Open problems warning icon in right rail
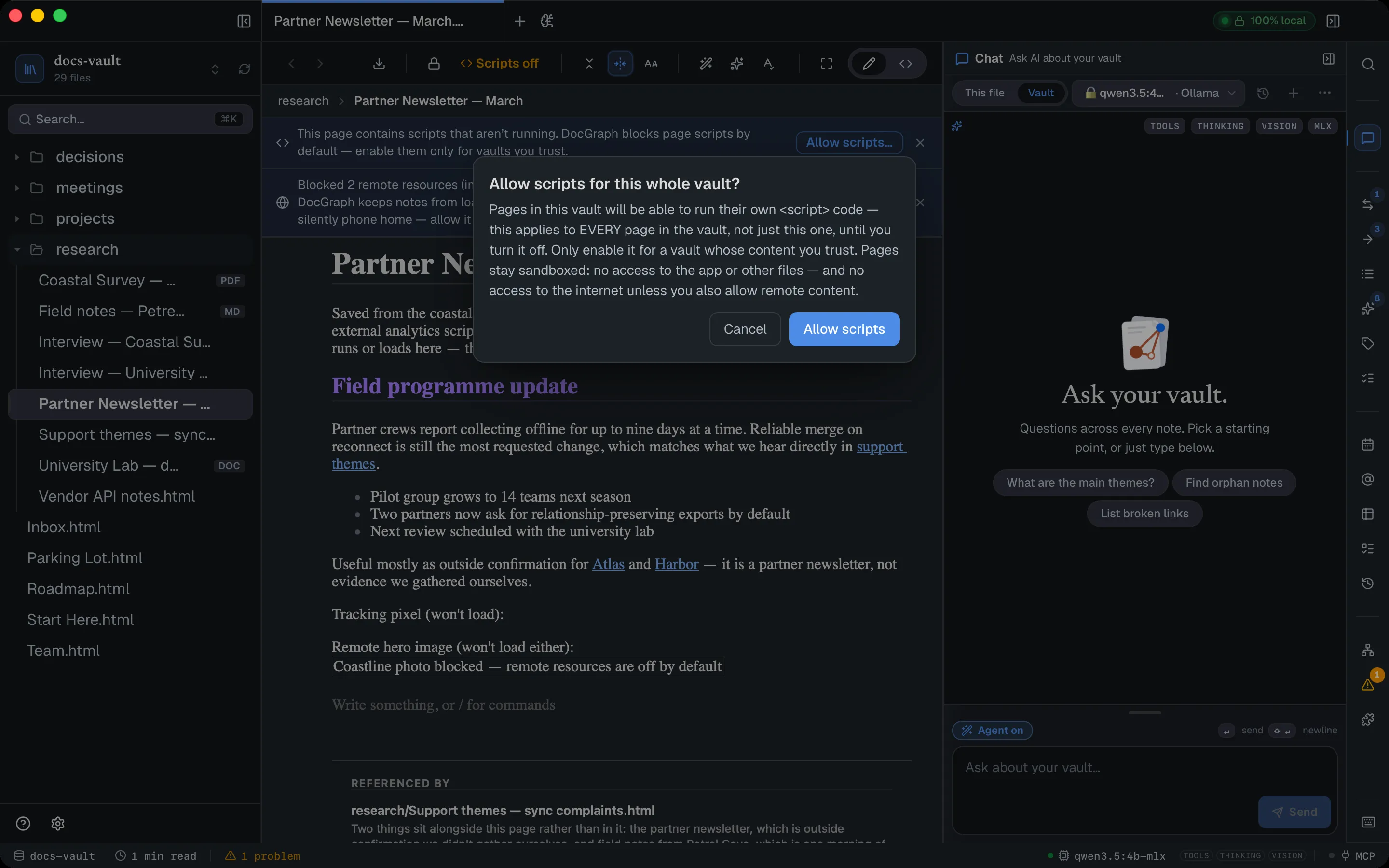Image resolution: width=1389 pixels, height=868 pixels. tap(1368, 684)
